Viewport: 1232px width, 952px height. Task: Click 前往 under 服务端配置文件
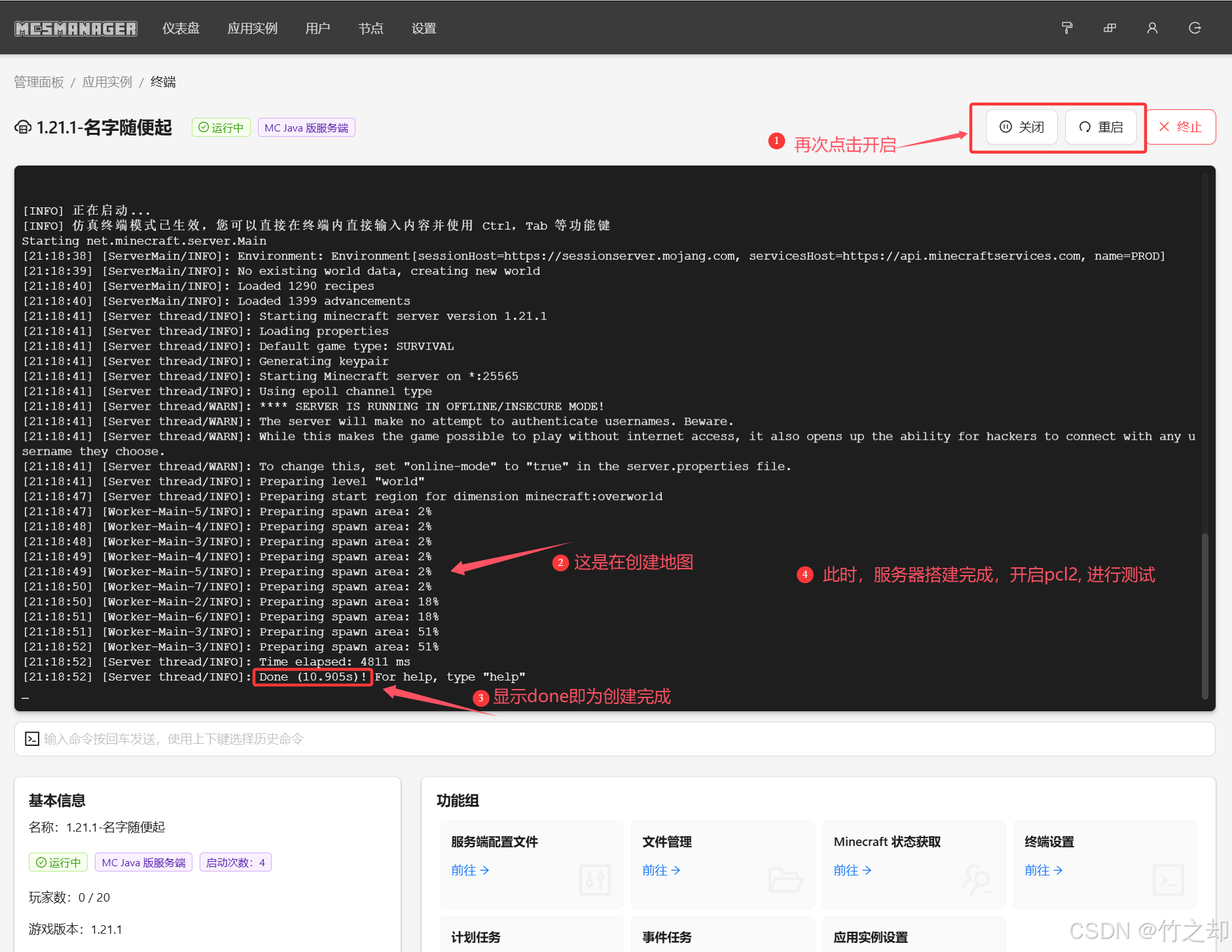pos(470,870)
